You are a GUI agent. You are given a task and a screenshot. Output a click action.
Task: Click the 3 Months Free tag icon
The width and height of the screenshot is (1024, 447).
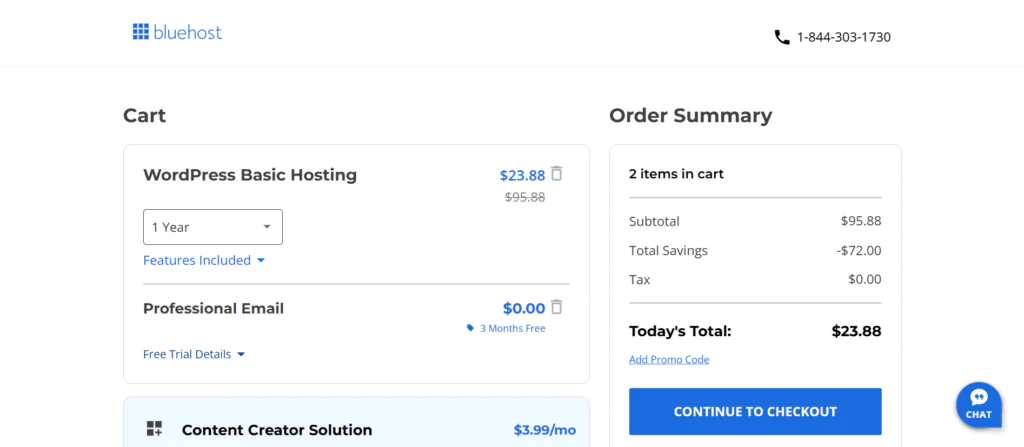470,328
